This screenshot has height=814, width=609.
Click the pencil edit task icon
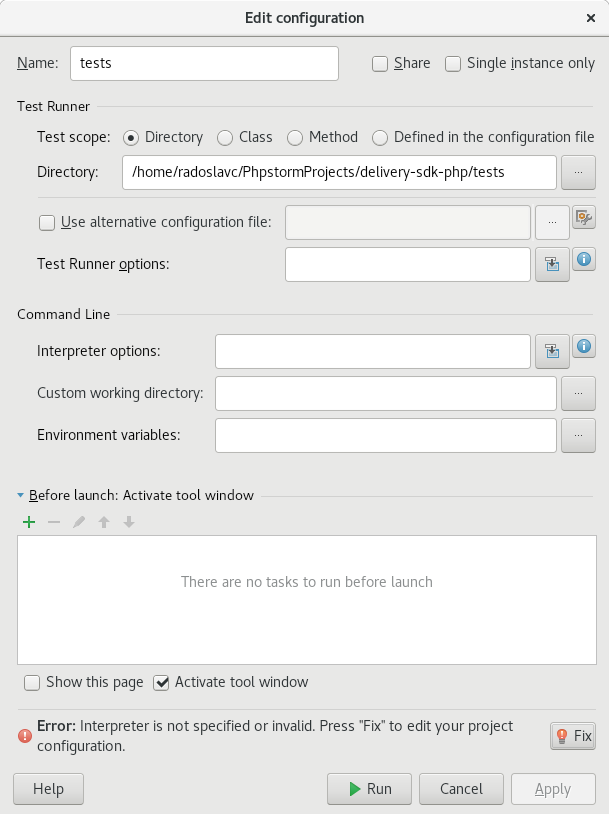[79, 522]
